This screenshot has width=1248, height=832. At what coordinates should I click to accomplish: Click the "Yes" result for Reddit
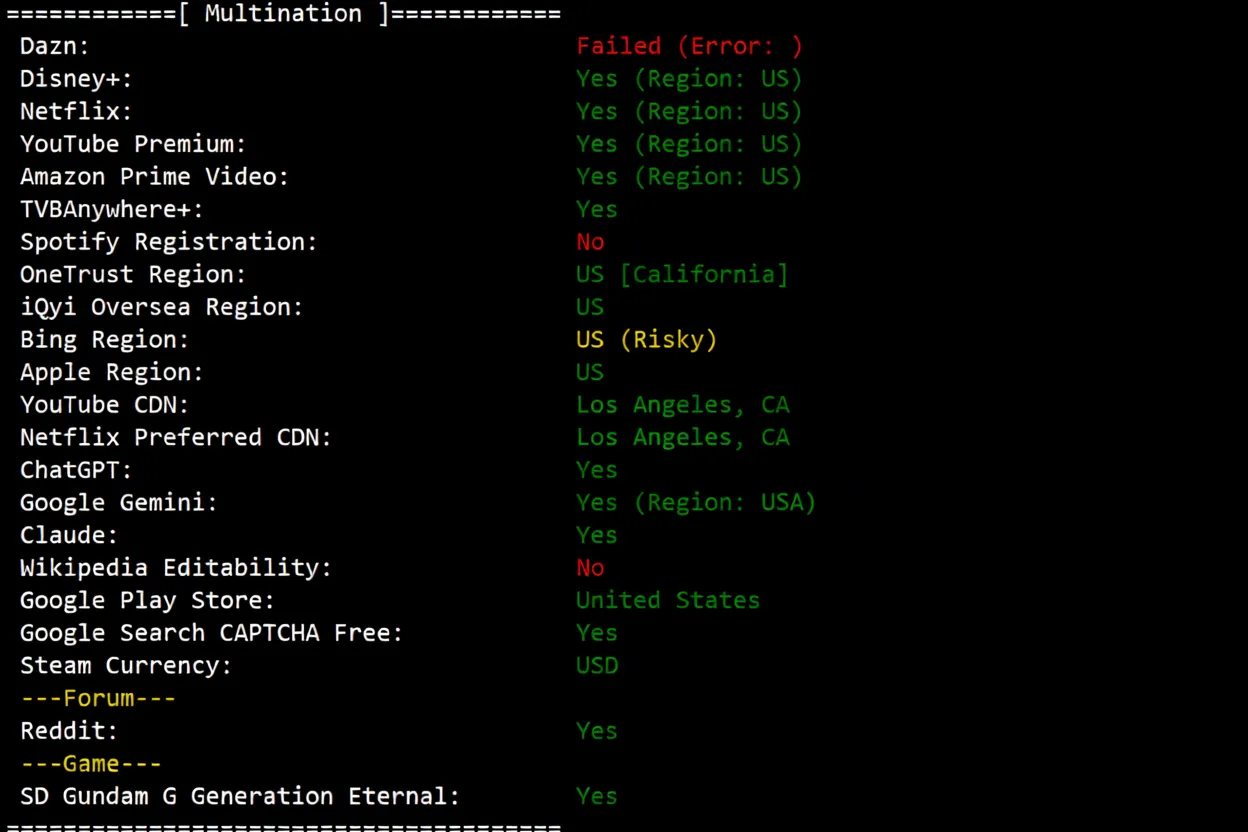coord(597,731)
